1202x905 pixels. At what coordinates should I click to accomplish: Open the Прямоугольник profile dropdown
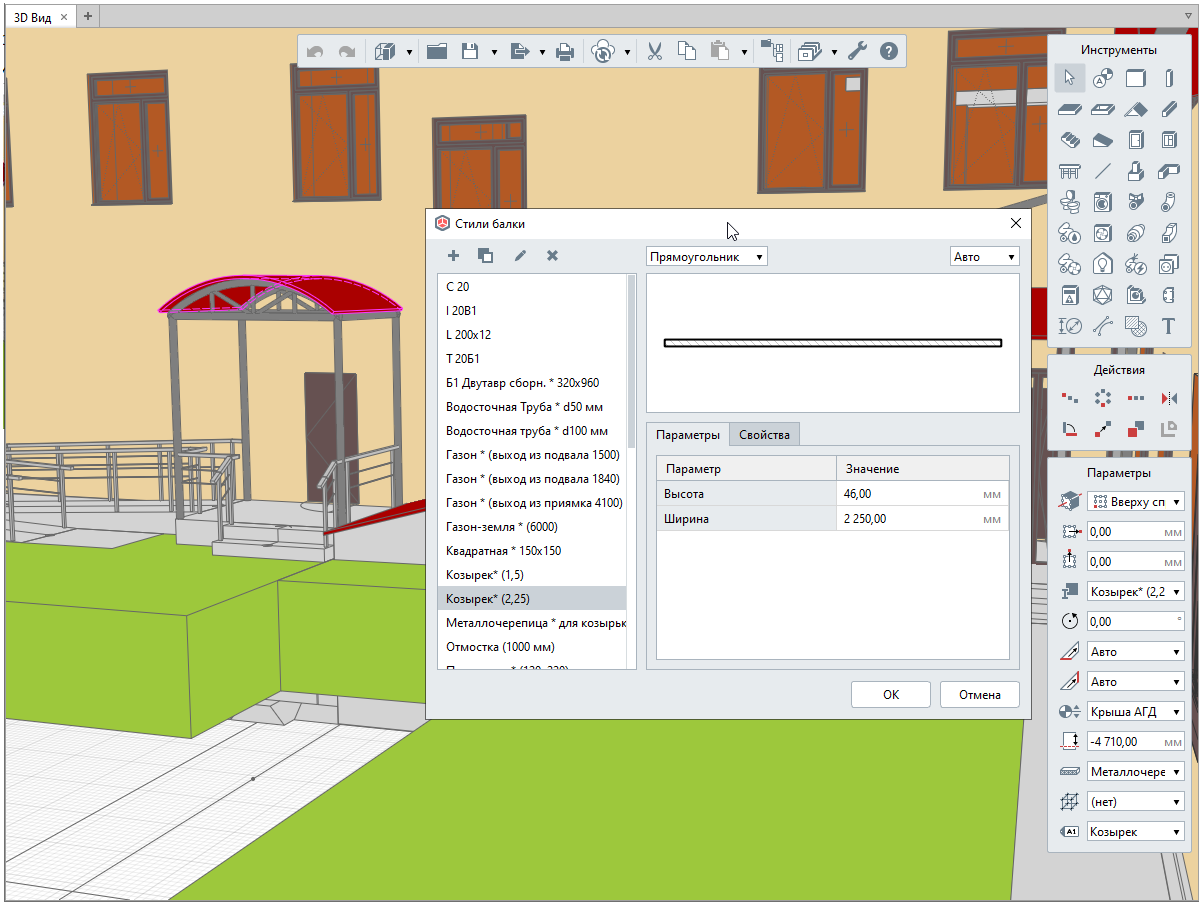[707, 257]
